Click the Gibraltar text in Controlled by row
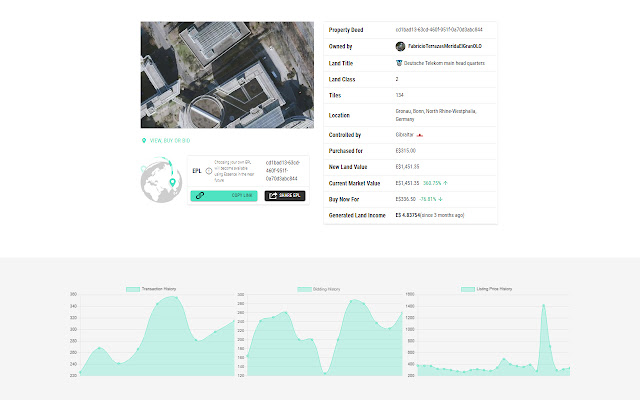The height and width of the screenshot is (400, 640). click(404, 135)
